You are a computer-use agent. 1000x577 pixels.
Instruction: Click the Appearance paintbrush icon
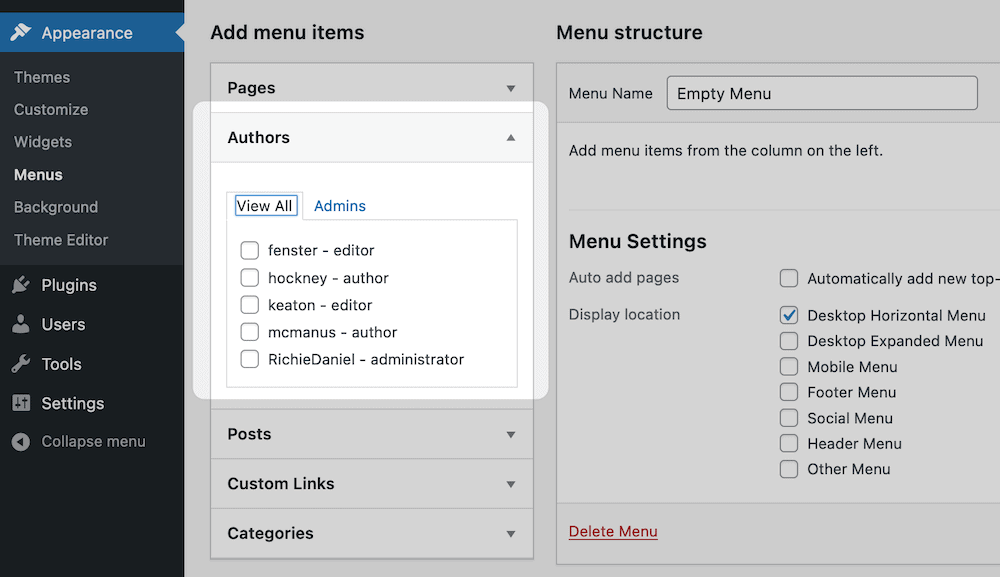coord(18,32)
